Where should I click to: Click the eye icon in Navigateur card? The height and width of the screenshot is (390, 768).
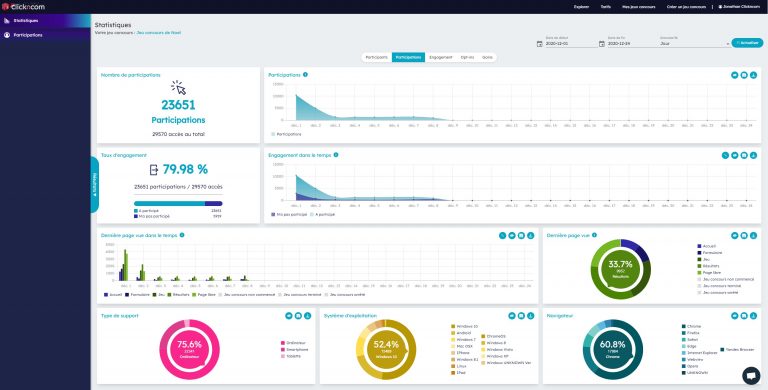click(x=735, y=316)
